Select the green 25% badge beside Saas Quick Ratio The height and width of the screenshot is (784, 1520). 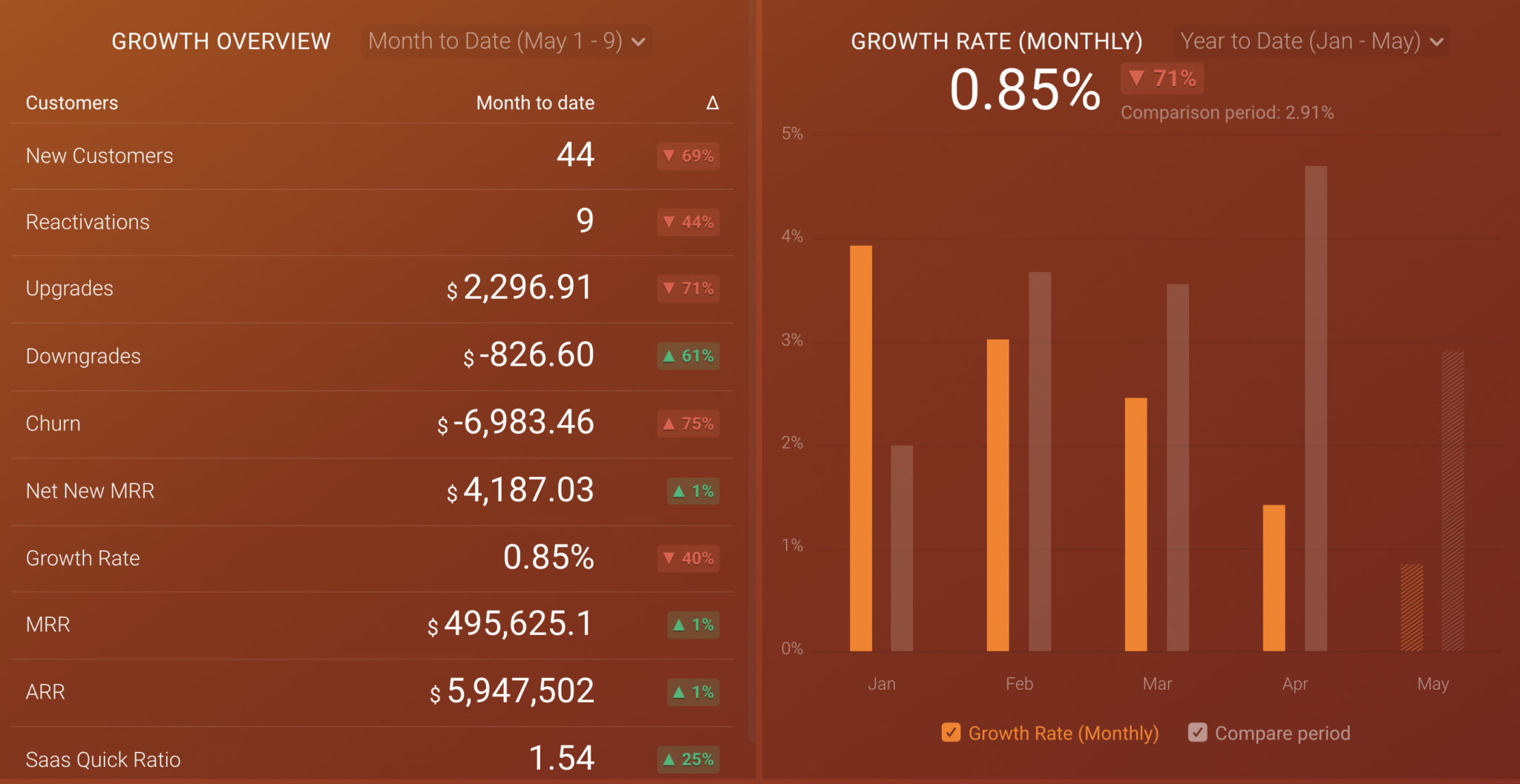click(688, 760)
